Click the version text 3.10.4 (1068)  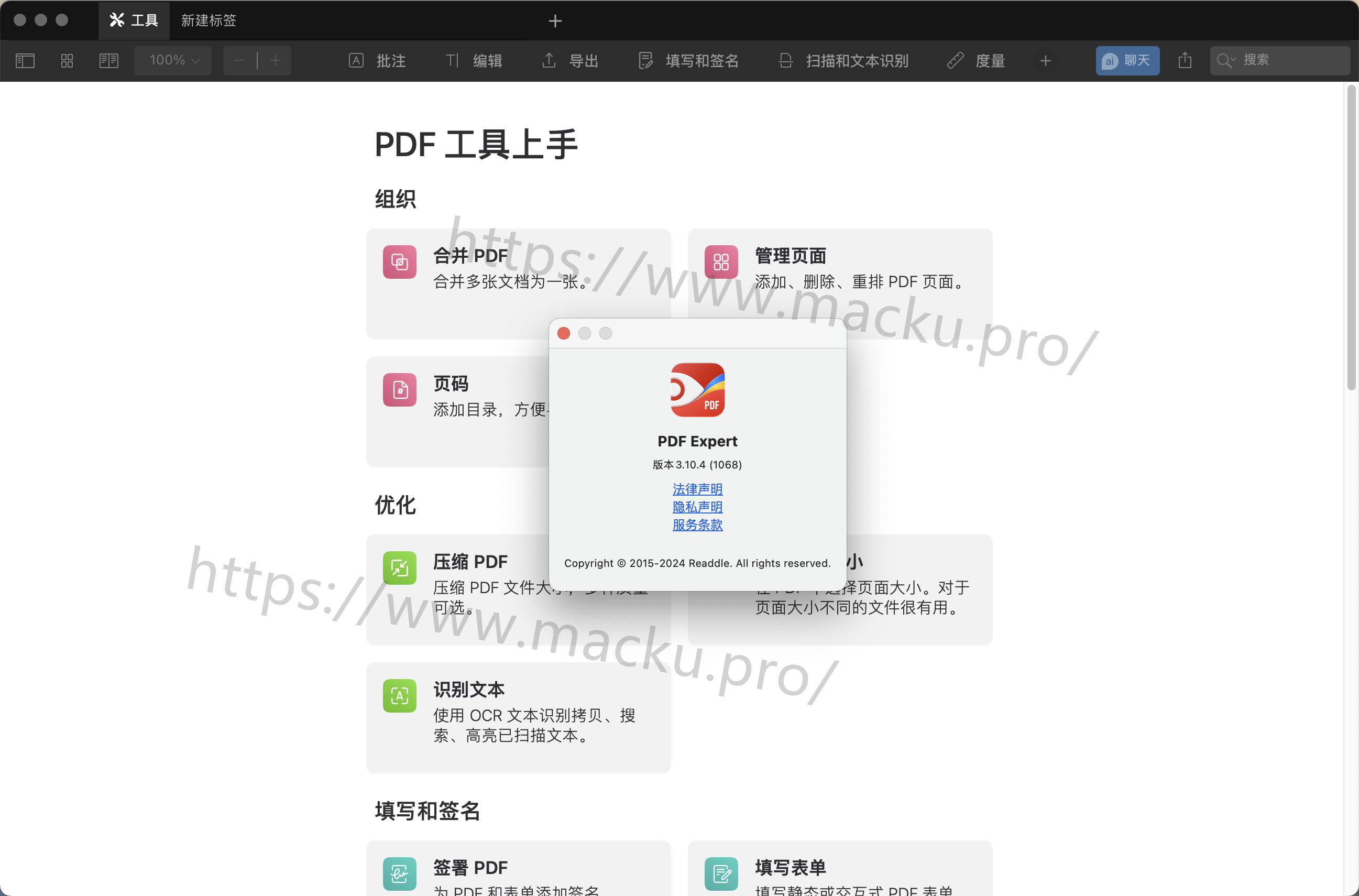pyautogui.click(x=697, y=465)
